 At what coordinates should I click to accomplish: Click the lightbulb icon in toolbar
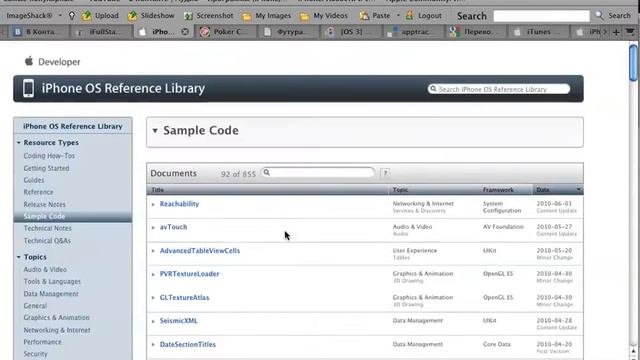[x=72, y=16]
